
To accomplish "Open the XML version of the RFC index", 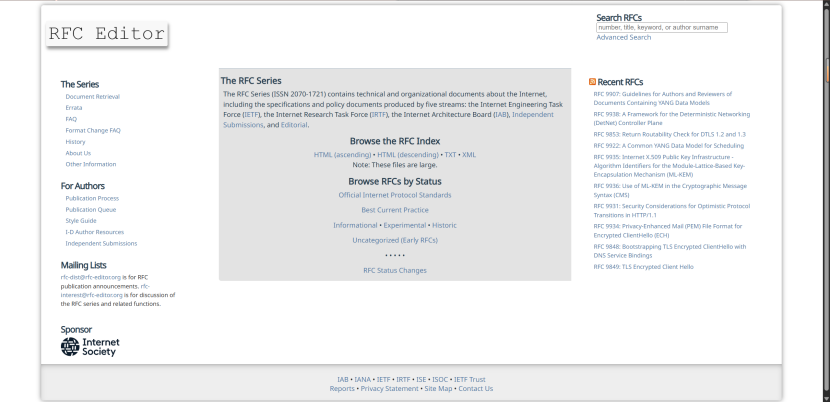I will tap(469, 155).
